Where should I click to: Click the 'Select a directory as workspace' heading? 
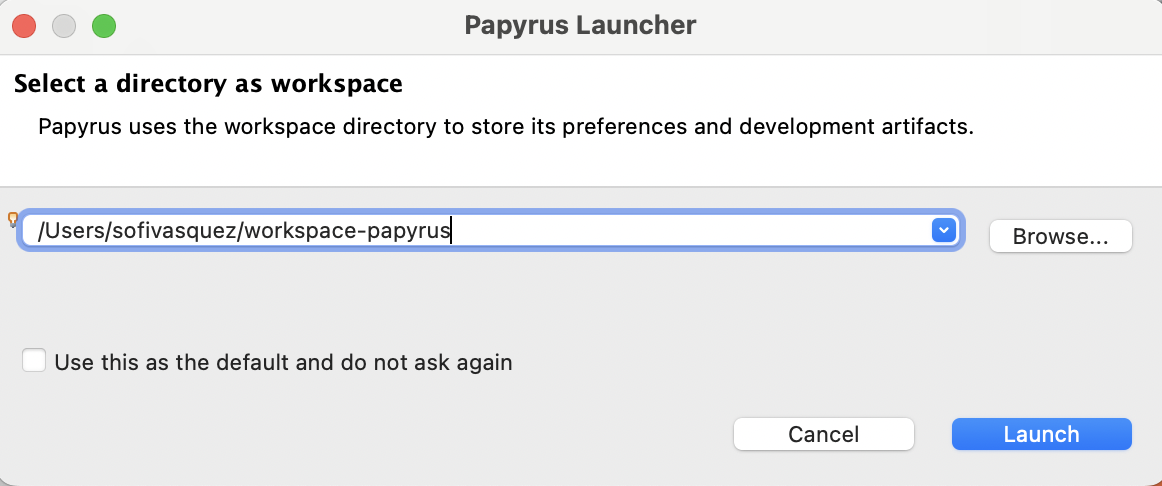(208, 84)
